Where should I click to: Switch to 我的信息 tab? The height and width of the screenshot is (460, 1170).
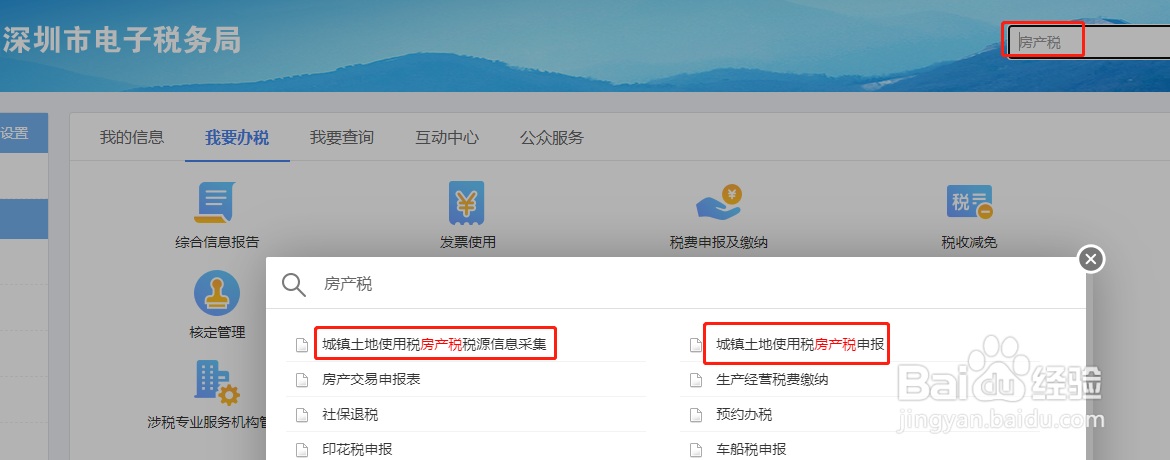[x=132, y=137]
